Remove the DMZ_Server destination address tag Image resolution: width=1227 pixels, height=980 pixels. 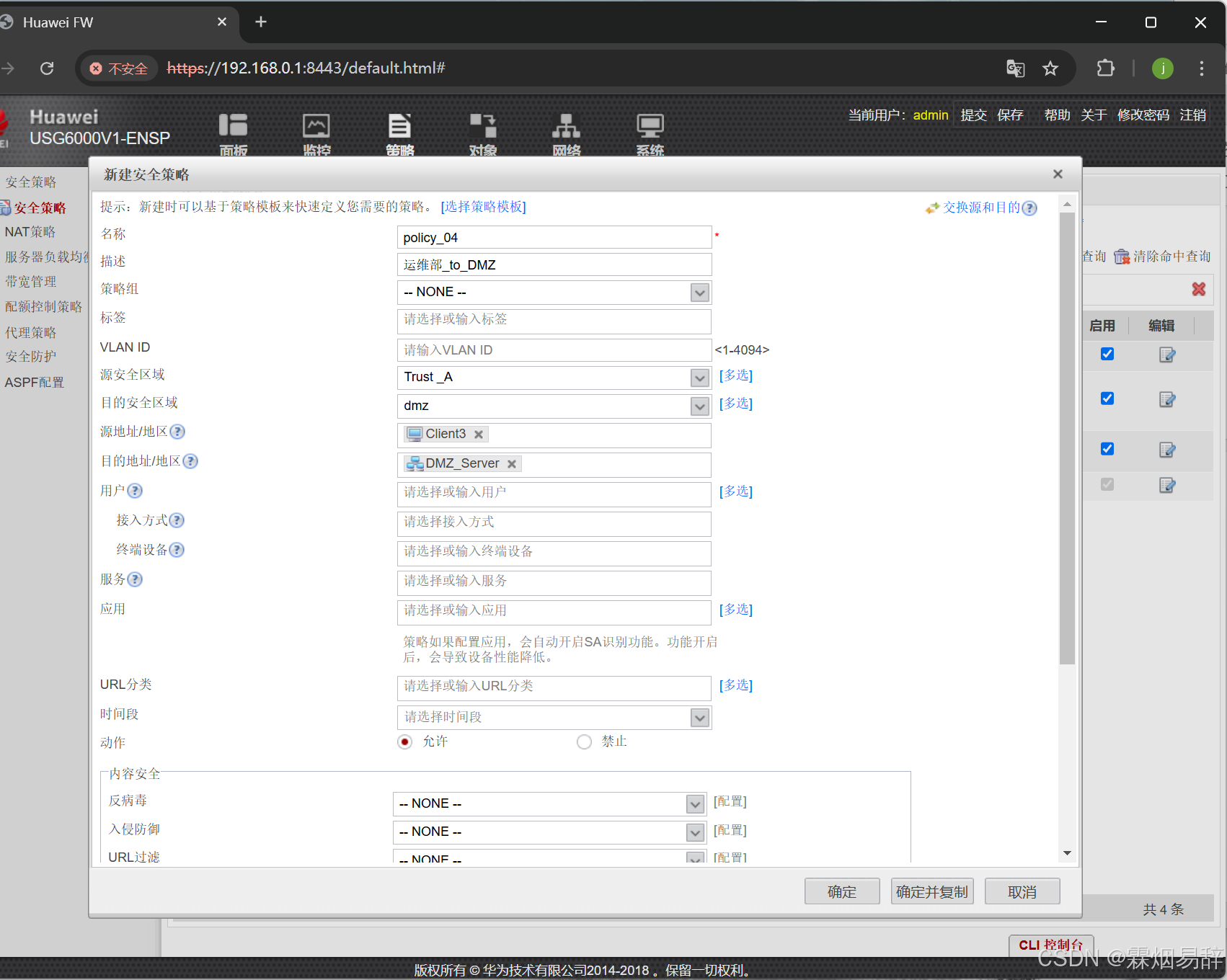point(512,464)
